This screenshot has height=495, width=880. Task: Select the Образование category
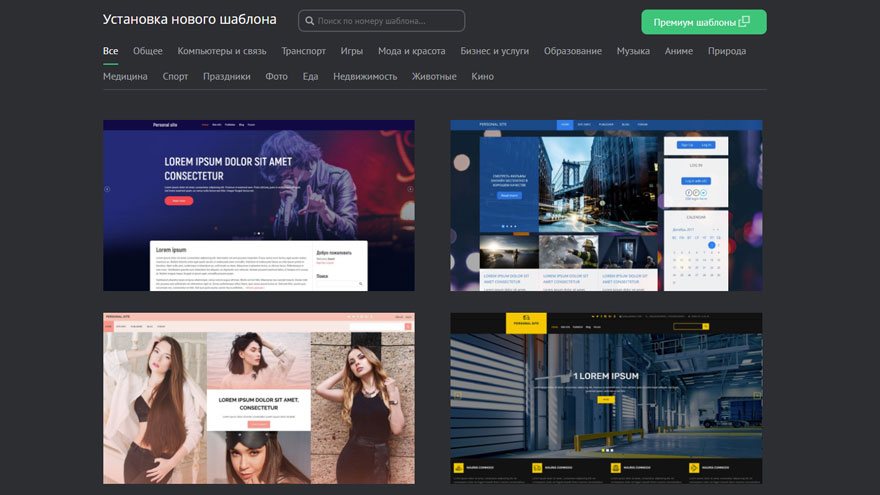pos(572,51)
